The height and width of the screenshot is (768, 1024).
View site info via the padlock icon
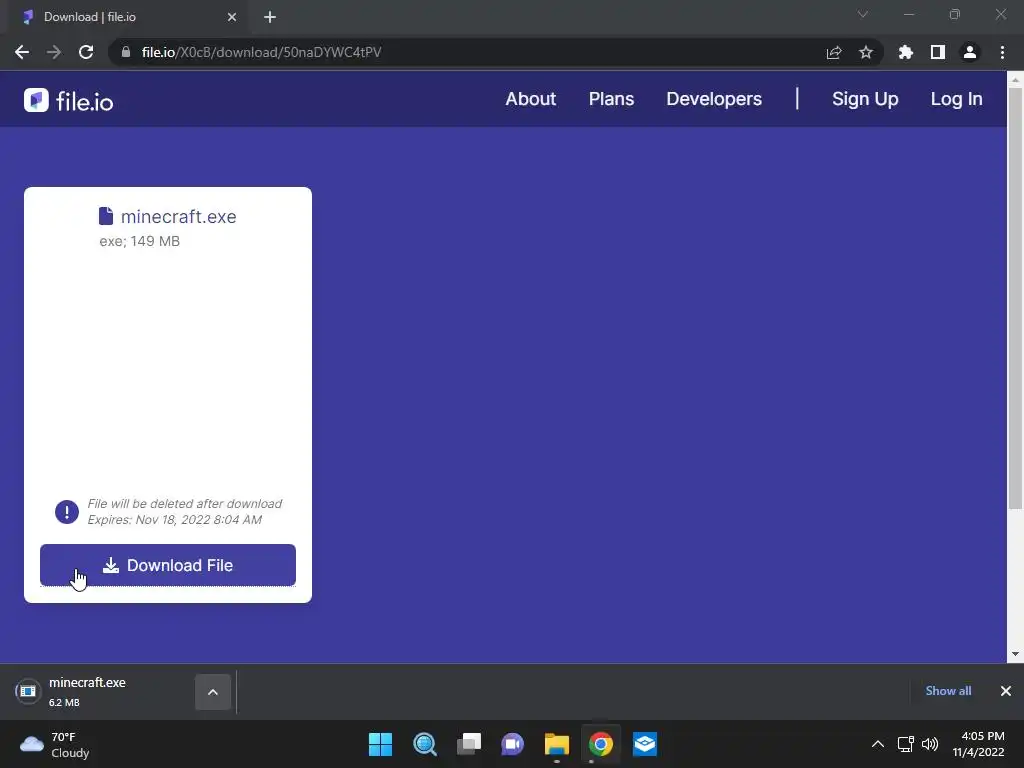click(x=126, y=52)
